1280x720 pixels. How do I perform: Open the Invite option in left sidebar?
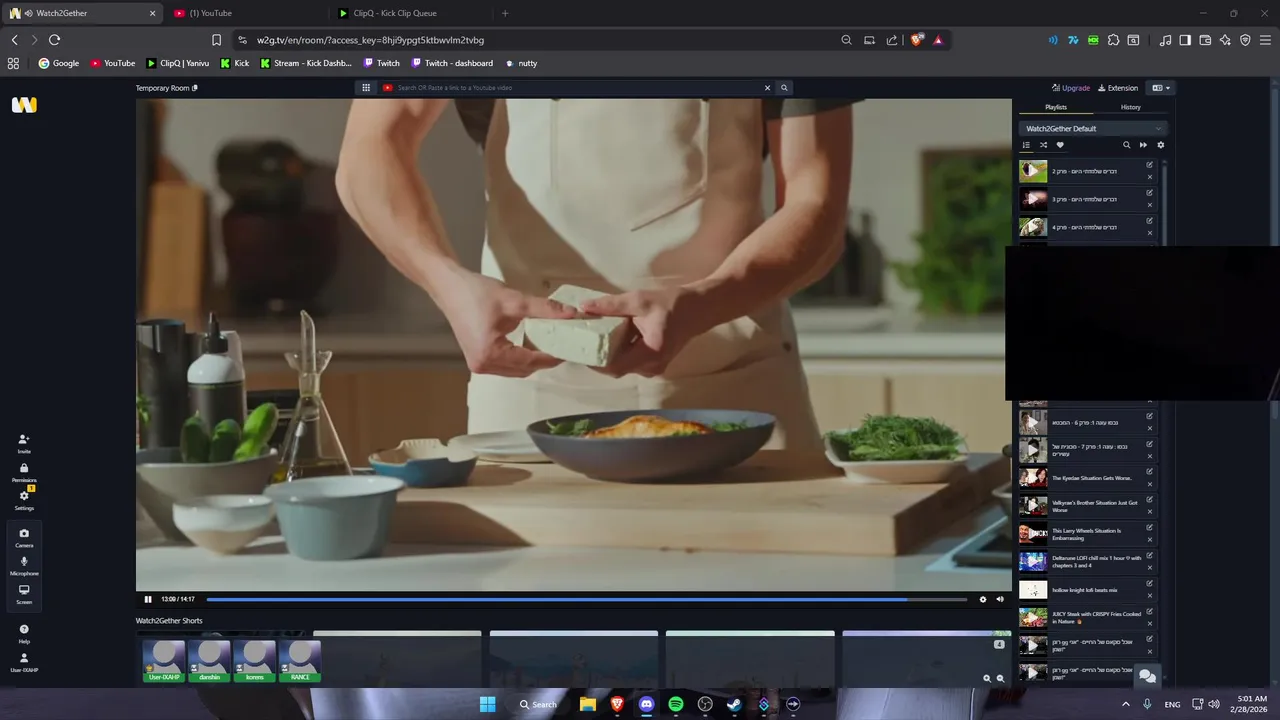[x=24, y=443]
